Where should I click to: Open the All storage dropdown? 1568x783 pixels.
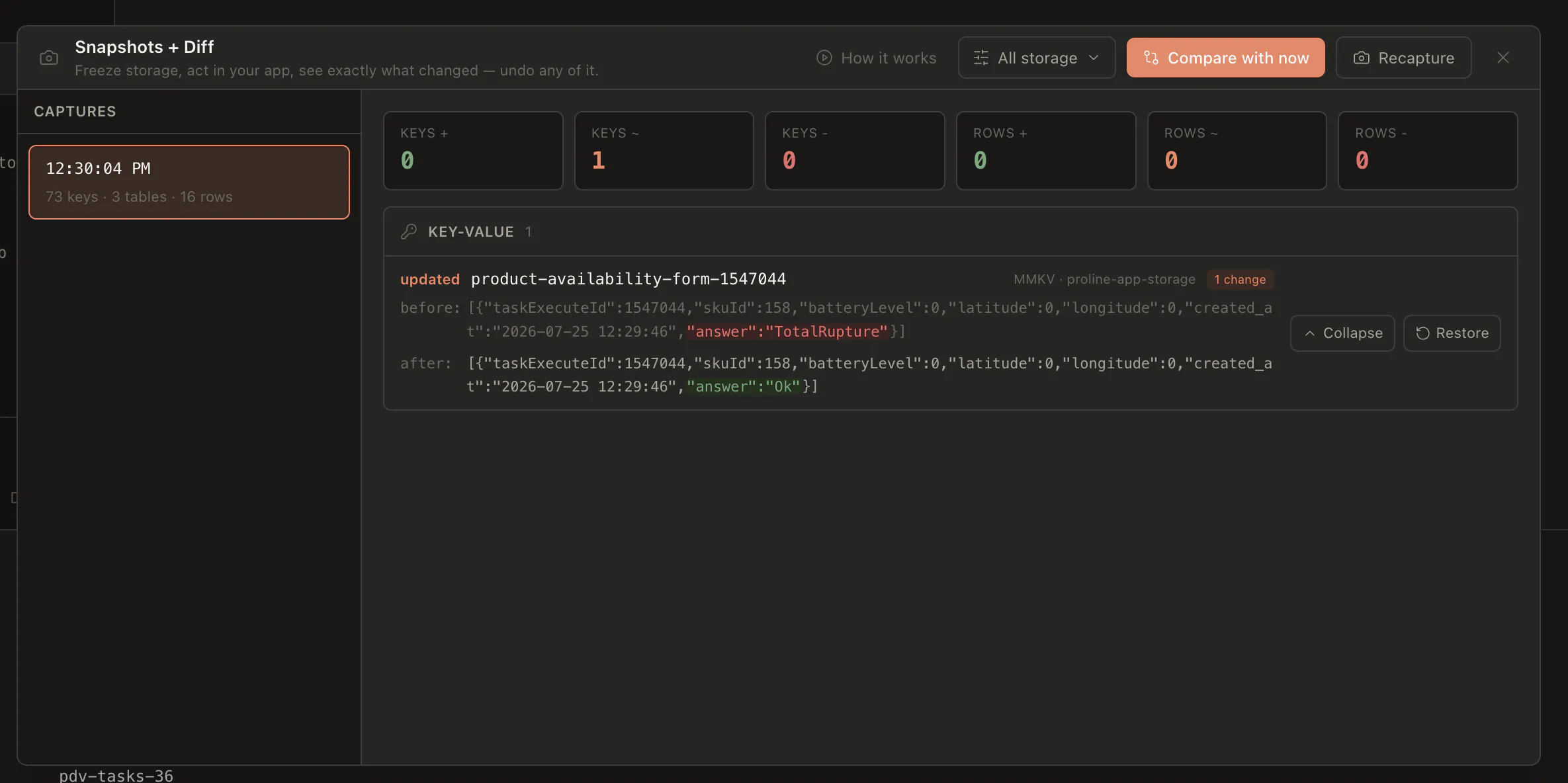tap(1037, 58)
